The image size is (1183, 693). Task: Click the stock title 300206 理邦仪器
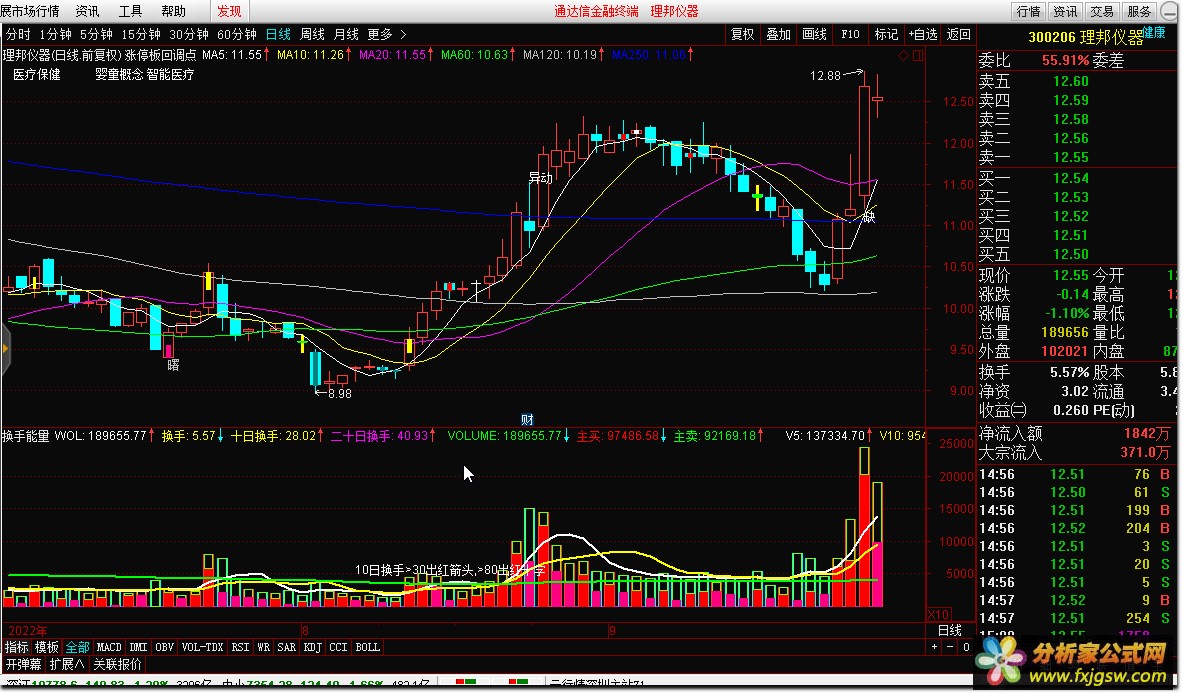point(1086,38)
